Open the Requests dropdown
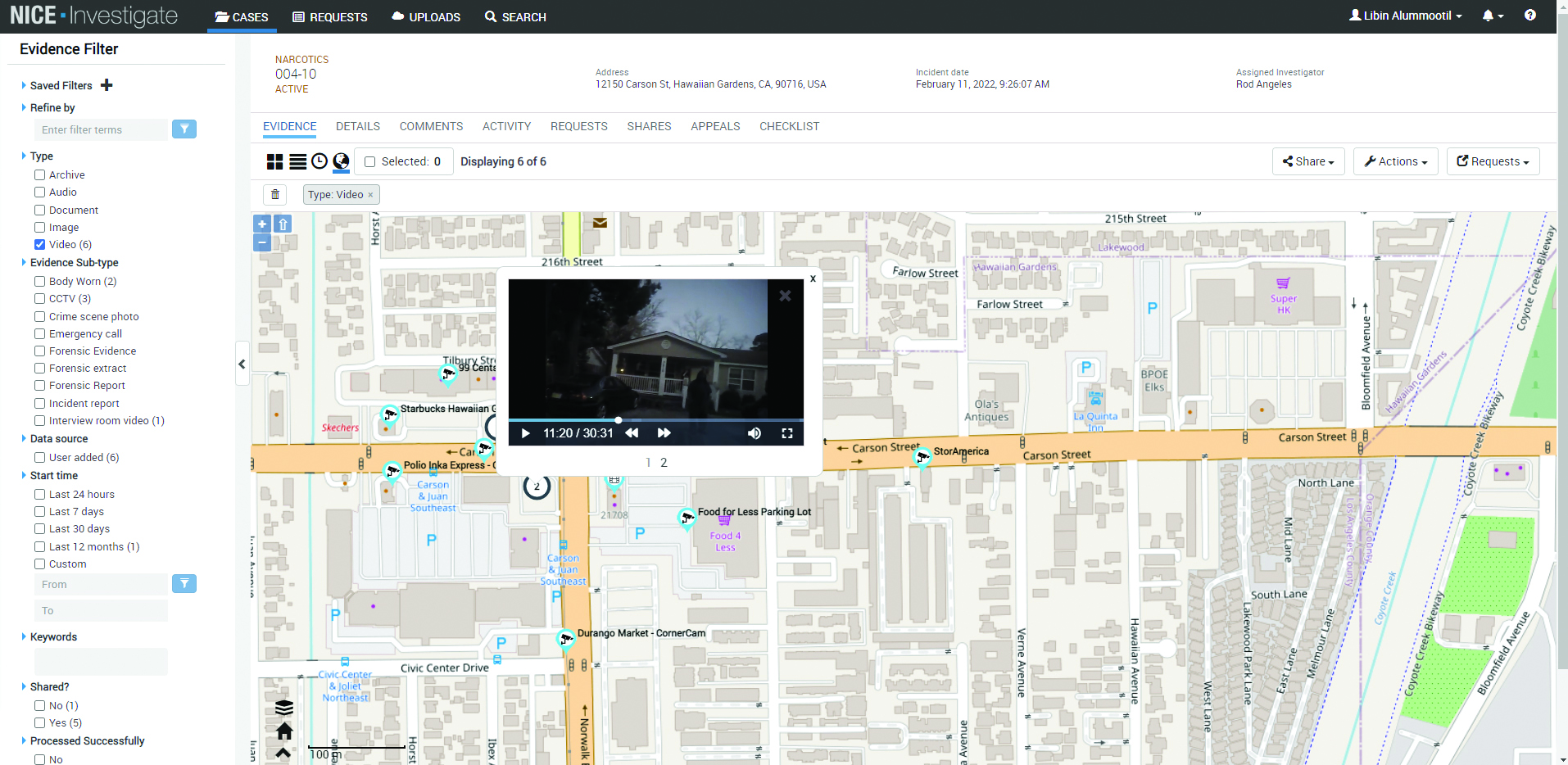 coord(1493,161)
